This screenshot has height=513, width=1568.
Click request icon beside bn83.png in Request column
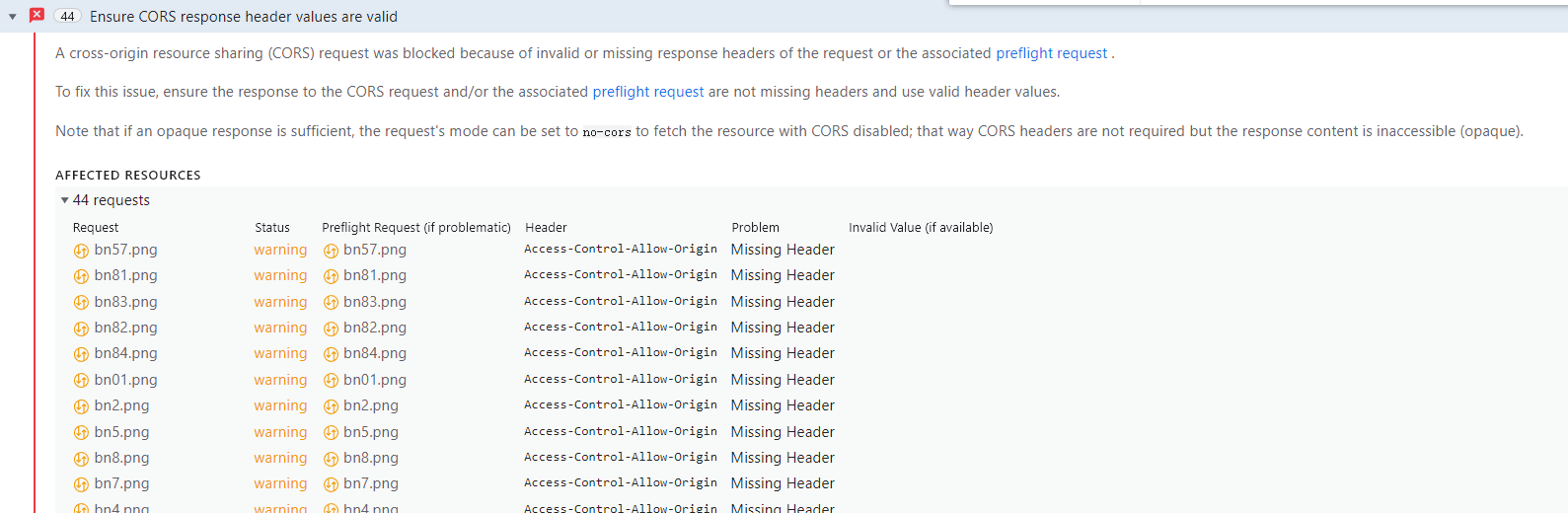click(x=81, y=303)
